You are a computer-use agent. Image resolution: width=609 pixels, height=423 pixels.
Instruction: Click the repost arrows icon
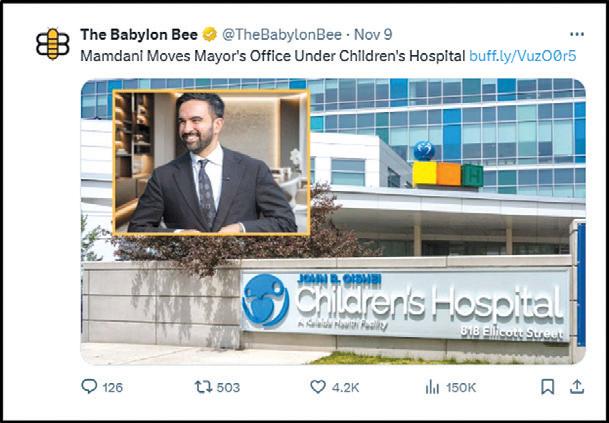[x=203, y=386]
